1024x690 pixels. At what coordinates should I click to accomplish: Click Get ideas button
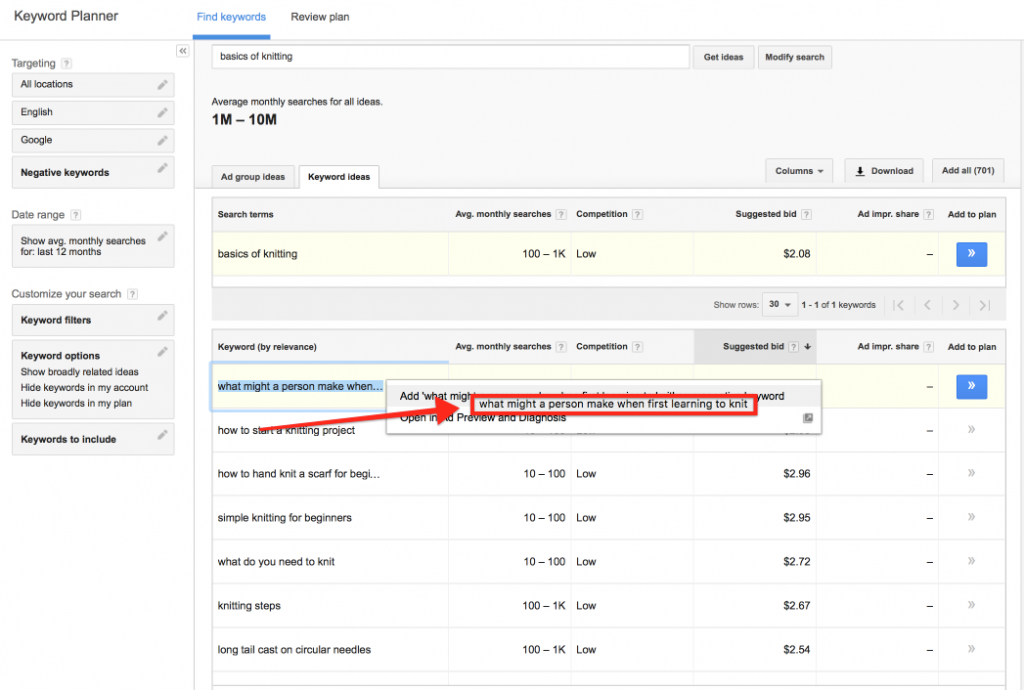tap(723, 57)
